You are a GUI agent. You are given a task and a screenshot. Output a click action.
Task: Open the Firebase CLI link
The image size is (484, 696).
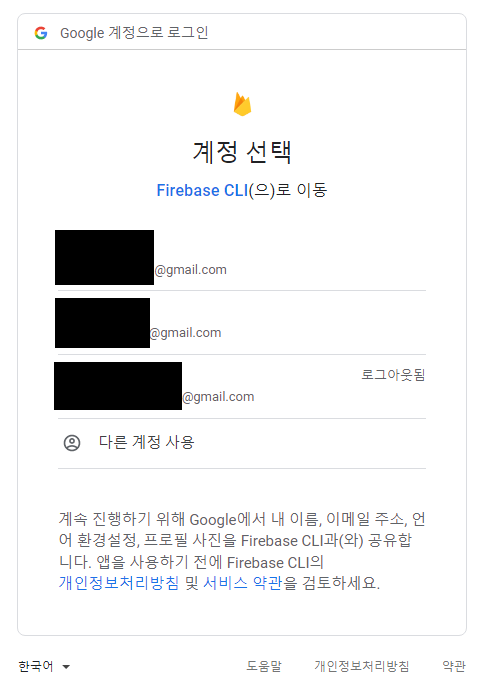(202, 190)
